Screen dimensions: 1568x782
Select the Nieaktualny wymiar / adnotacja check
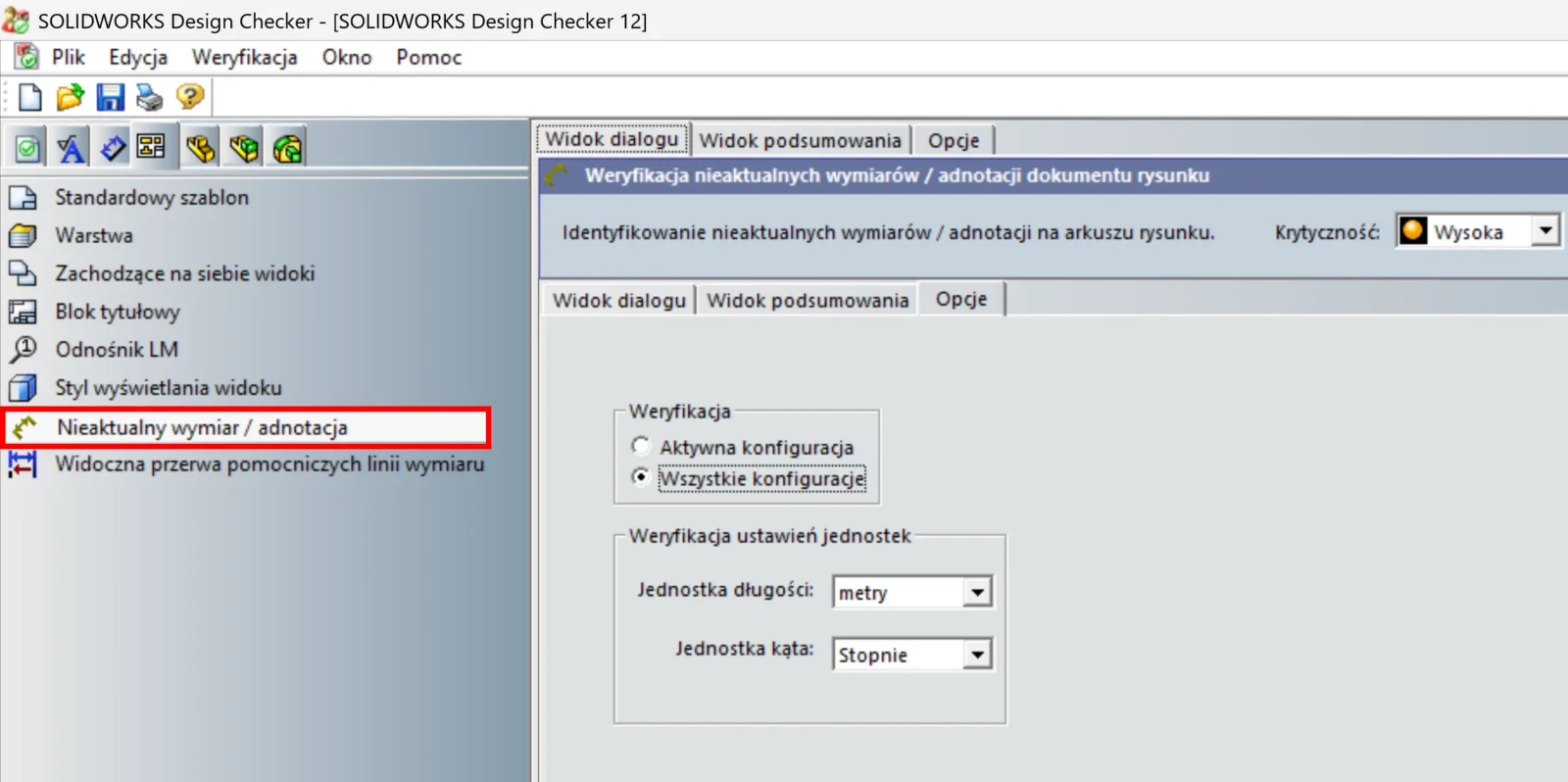pos(246,427)
